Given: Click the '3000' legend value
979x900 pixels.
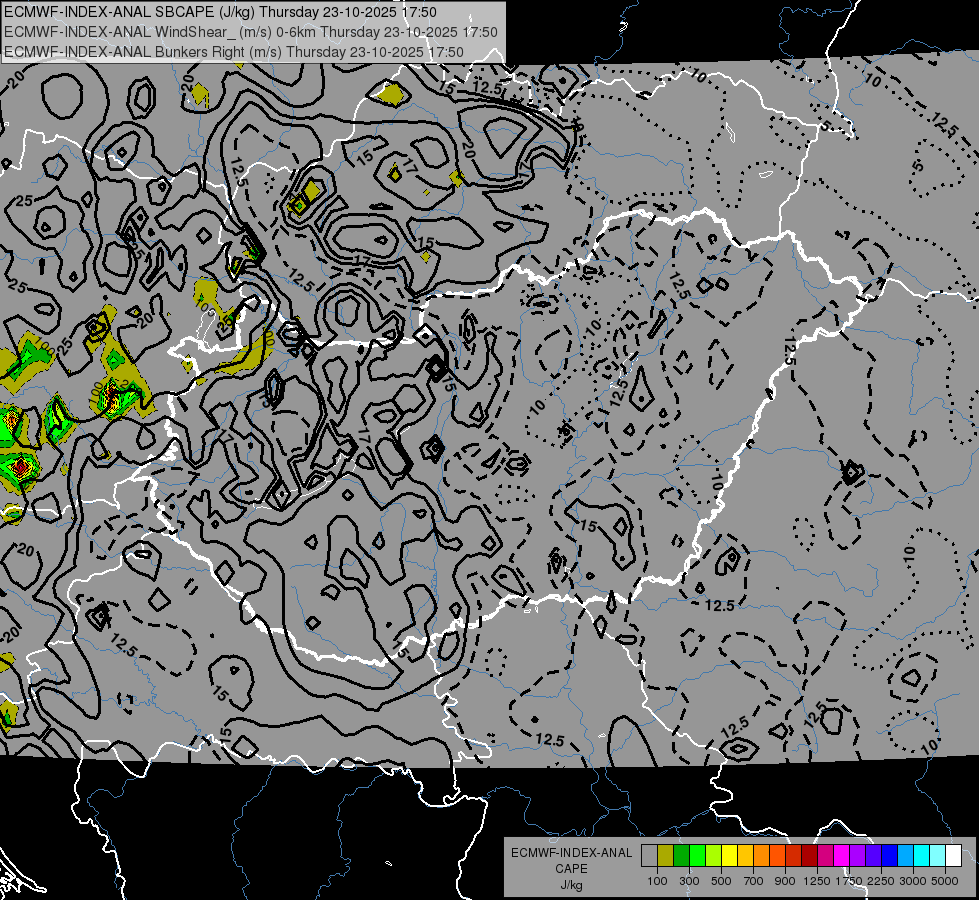Looking at the screenshot, I should (x=913, y=881).
